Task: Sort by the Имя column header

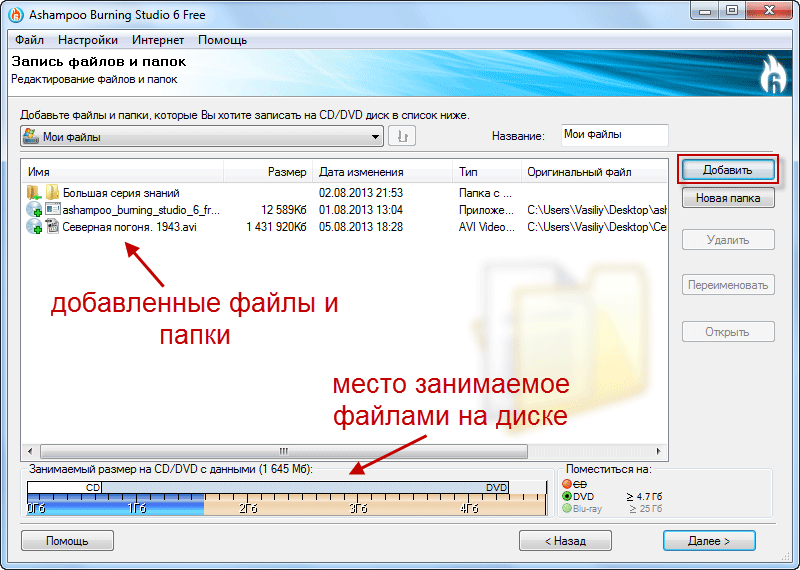Action: point(122,172)
